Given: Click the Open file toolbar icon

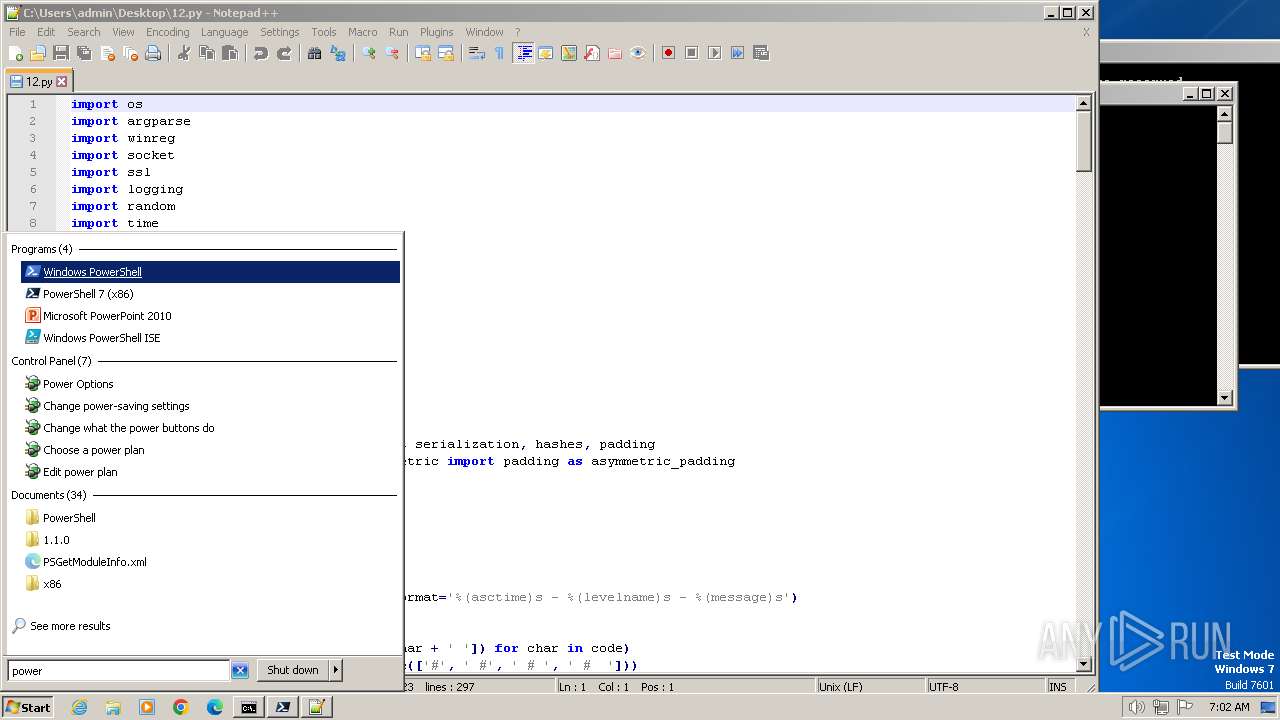Looking at the screenshot, I should [38, 53].
